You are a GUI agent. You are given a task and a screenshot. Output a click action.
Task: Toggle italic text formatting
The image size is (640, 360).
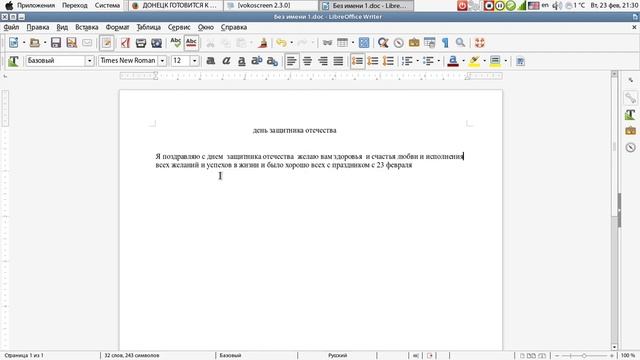[x=226, y=61]
